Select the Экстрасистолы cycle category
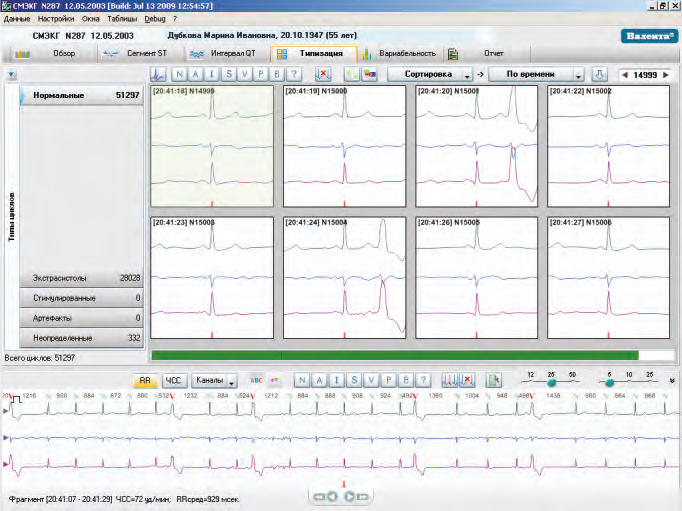This screenshot has width=682, height=511. tap(81, 278)
